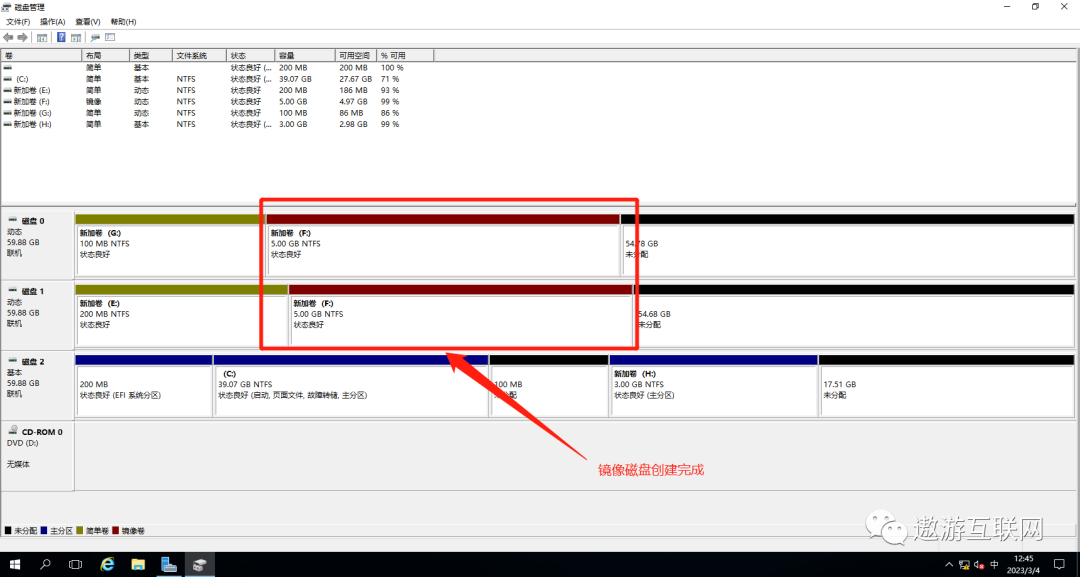Screen dimensions: 1080x577
Task: Select the mirrored 新加卷 (F:) partition on 磁盘 0
Action: point(443,244)
